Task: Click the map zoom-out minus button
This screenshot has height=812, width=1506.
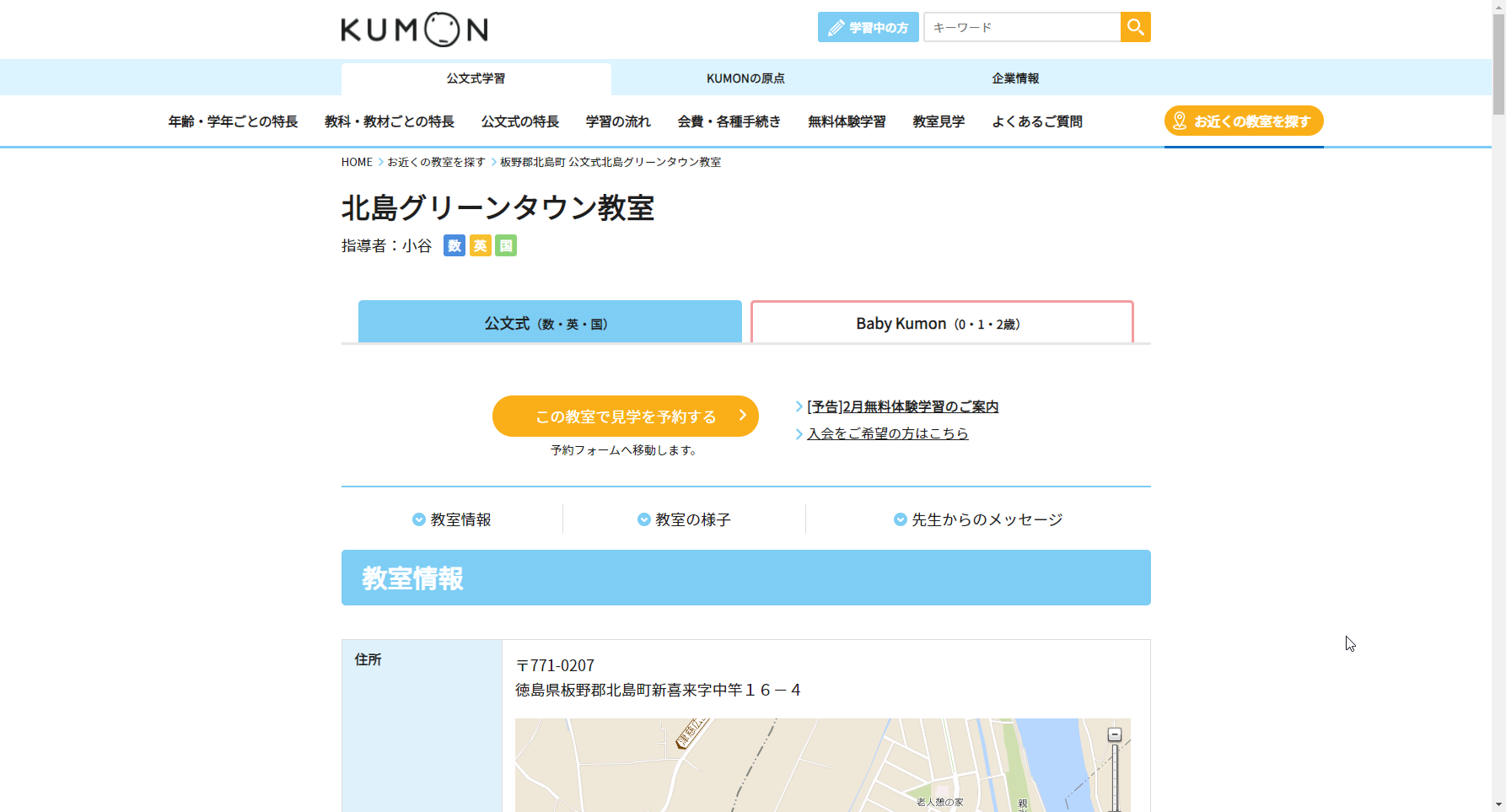Action: click(x=1115, y=734)
